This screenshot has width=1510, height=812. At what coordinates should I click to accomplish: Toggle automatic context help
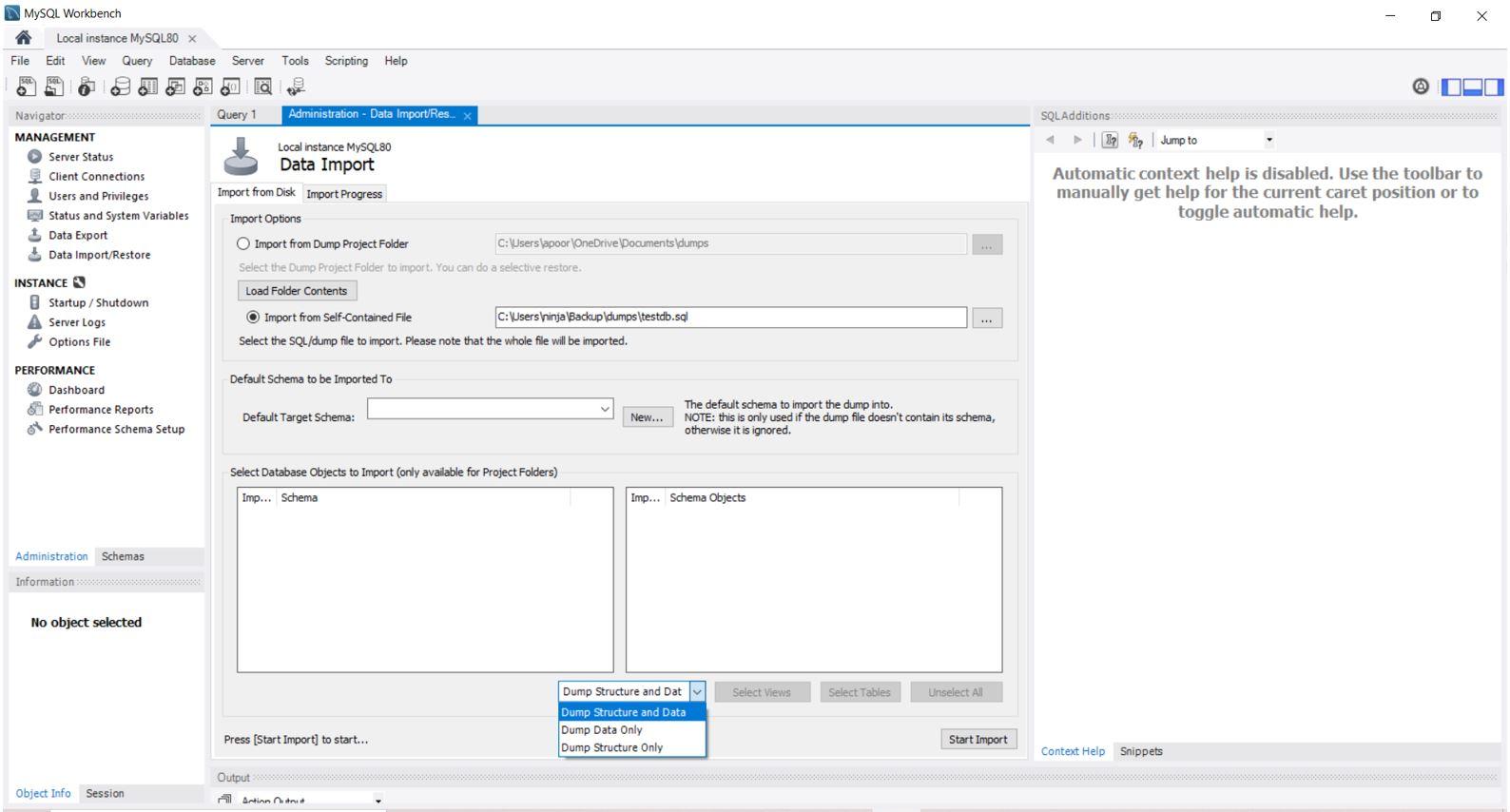(x=1135, y=140)
